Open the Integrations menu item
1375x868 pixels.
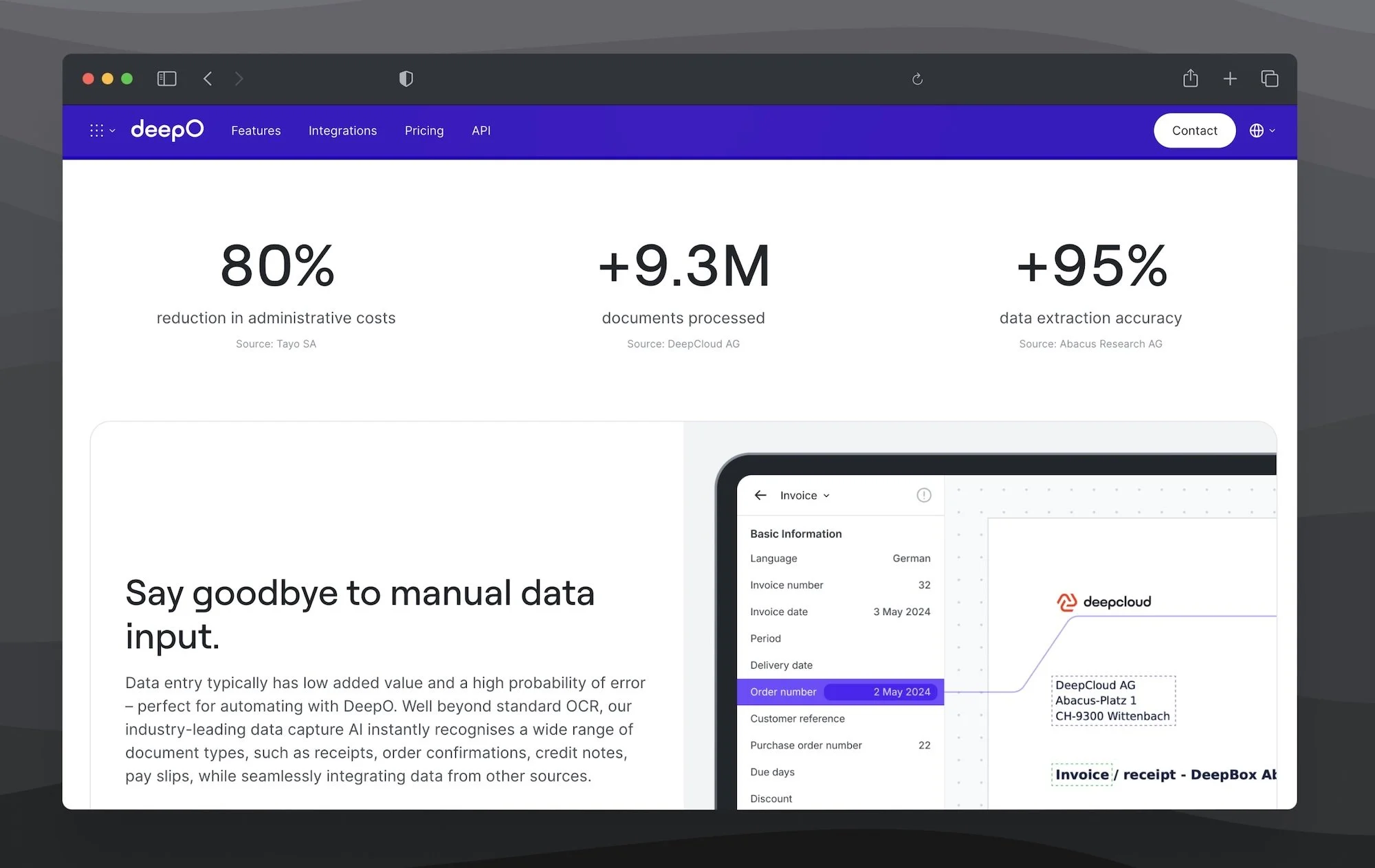pos(342,131)
